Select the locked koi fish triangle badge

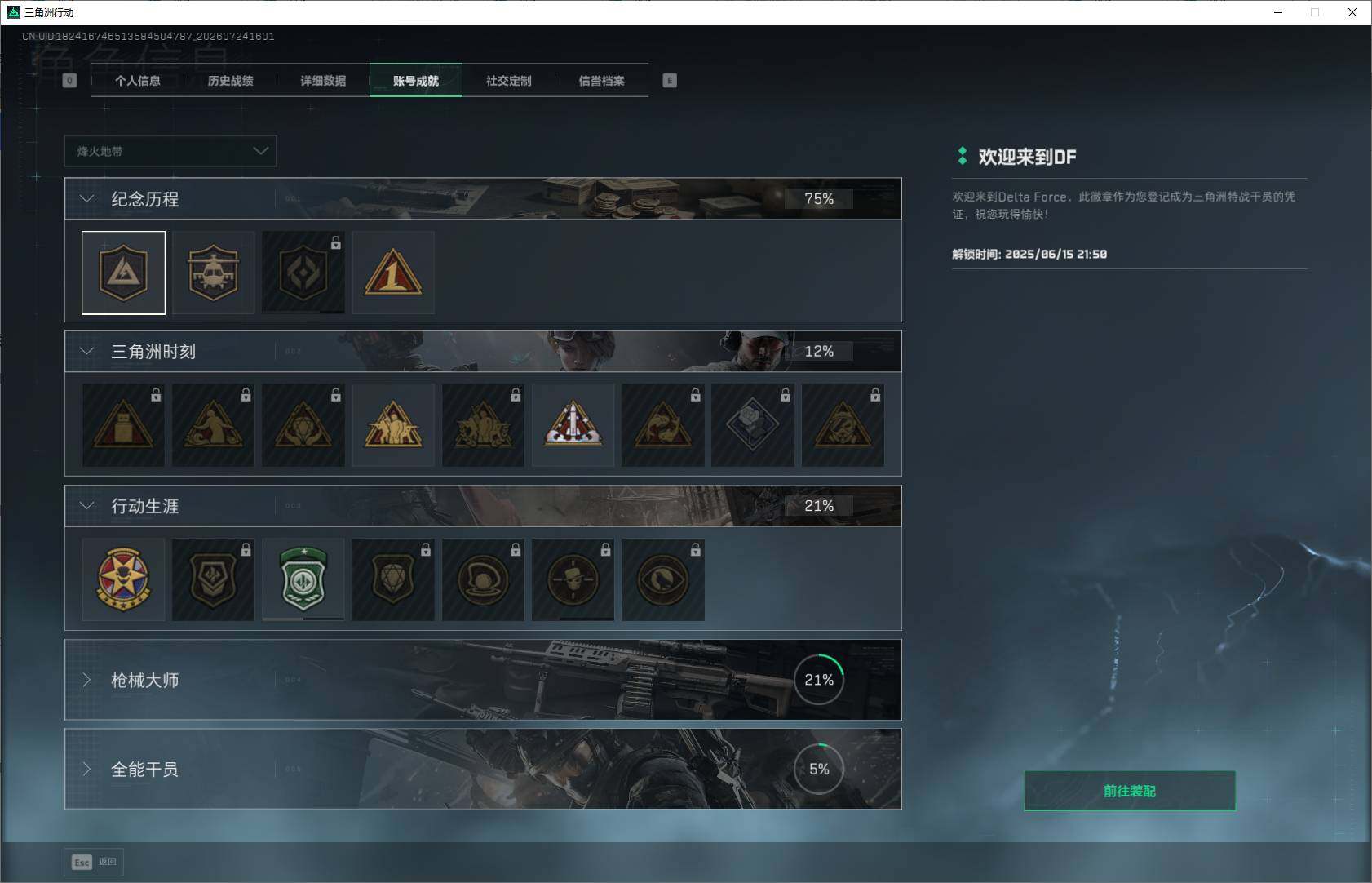(x=662, y=425)
